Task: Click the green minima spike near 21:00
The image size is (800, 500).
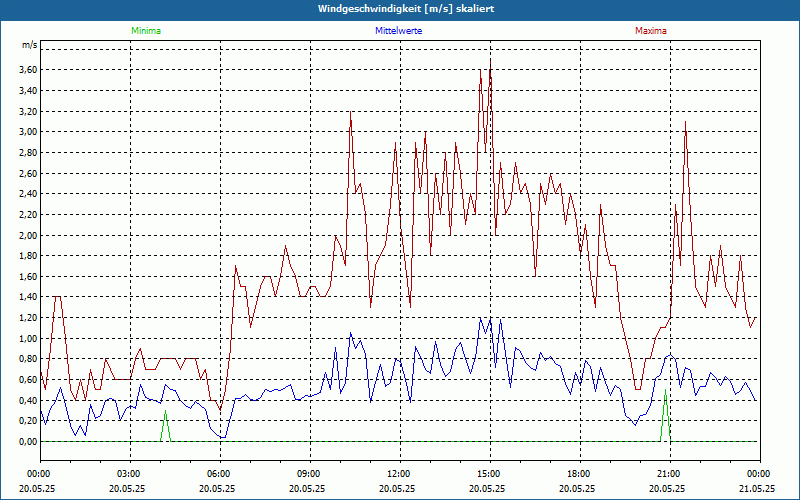Action: pyautogui.click(x=665, y=416)
